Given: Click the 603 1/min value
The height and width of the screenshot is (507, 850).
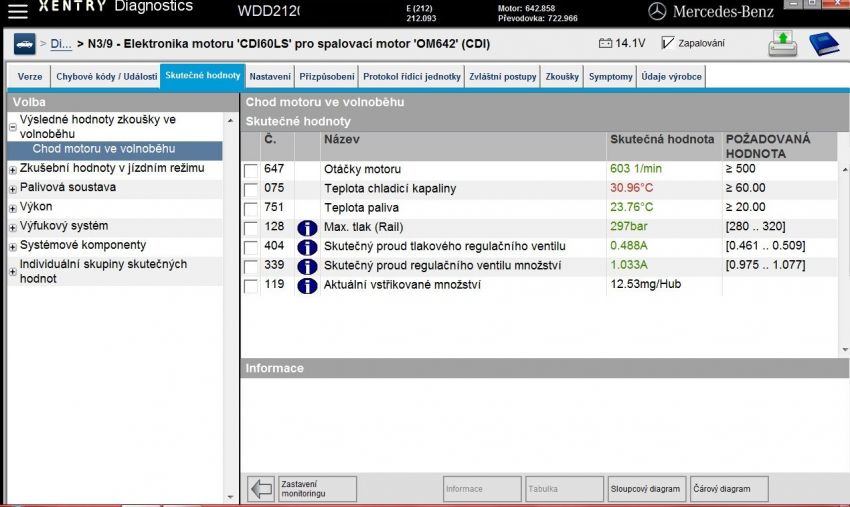Looking at the screenshot, I should pyautogui.click(x=636, y=169).
